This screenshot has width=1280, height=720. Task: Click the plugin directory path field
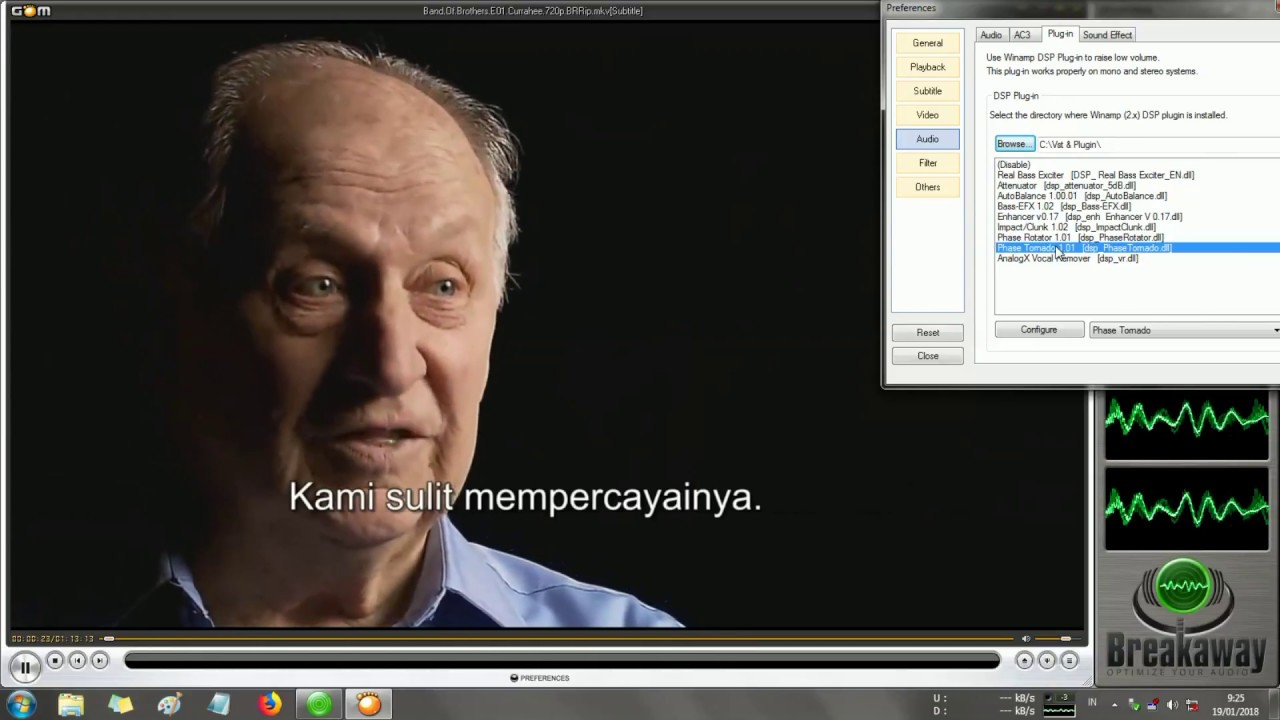pyautogui.click(x=1158, y=144)
